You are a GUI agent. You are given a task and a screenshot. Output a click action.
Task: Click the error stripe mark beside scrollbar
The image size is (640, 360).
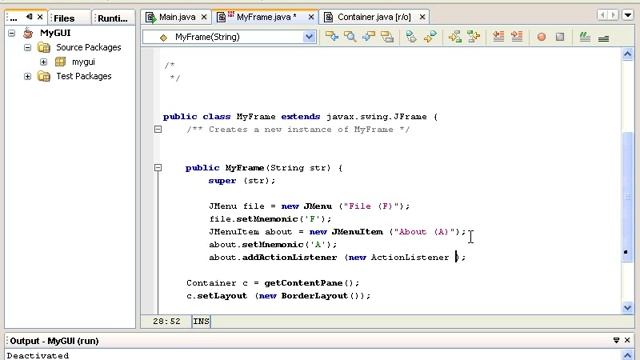(x=626, y=252)
